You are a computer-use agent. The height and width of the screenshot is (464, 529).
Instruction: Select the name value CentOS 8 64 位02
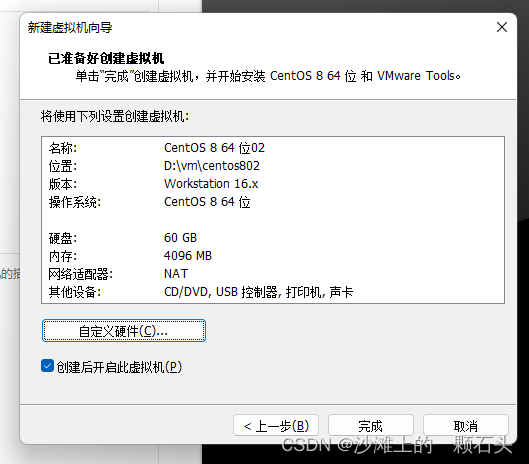[x=214, y=148]
